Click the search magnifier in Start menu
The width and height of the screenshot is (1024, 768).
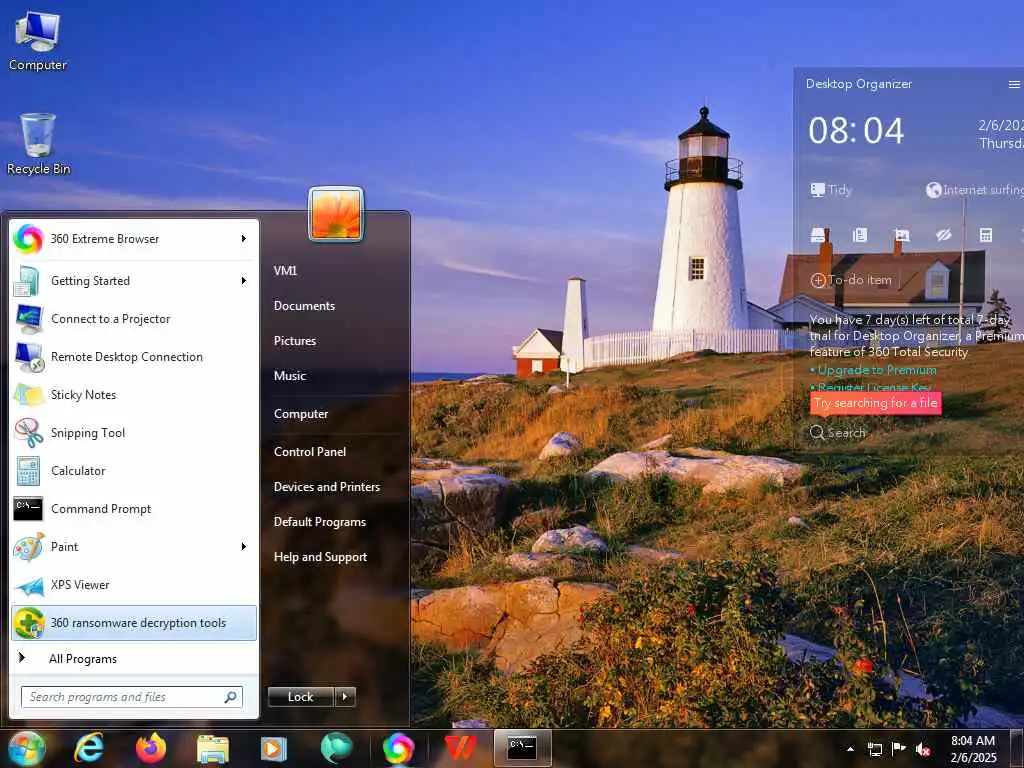(x=231, y=697)
